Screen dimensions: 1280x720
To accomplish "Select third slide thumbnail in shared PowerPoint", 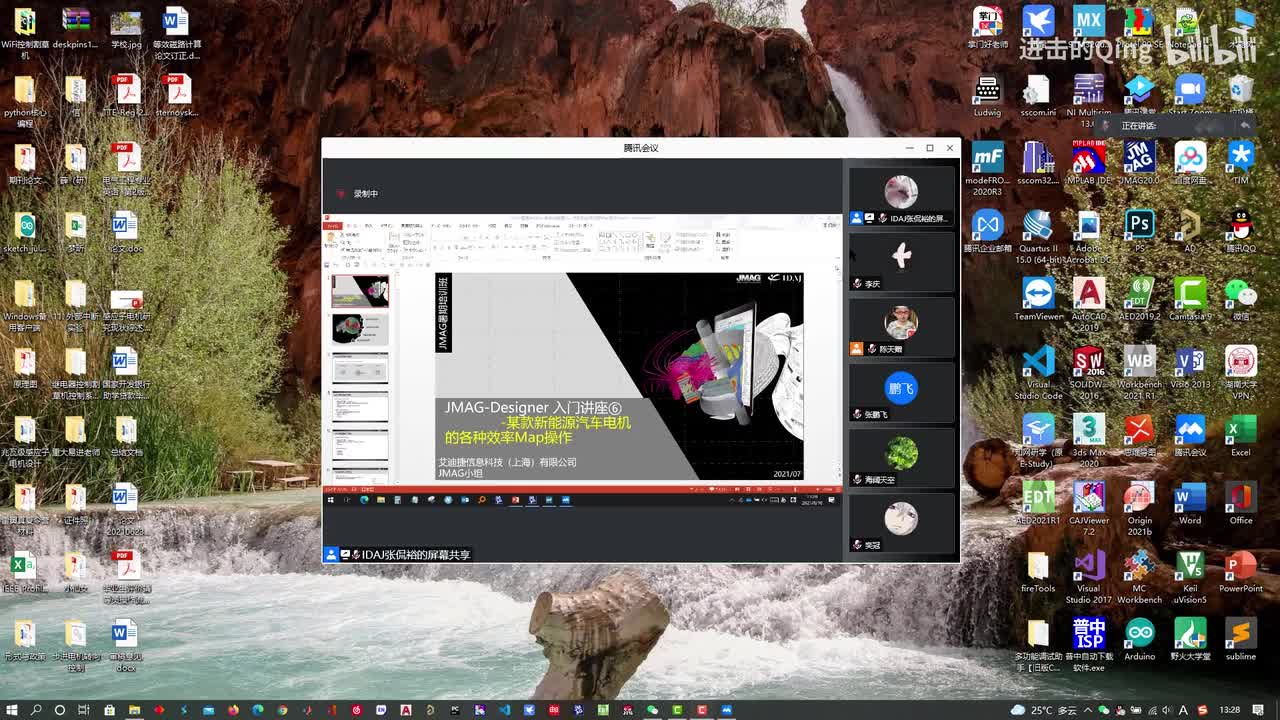I will click(359, 367).
